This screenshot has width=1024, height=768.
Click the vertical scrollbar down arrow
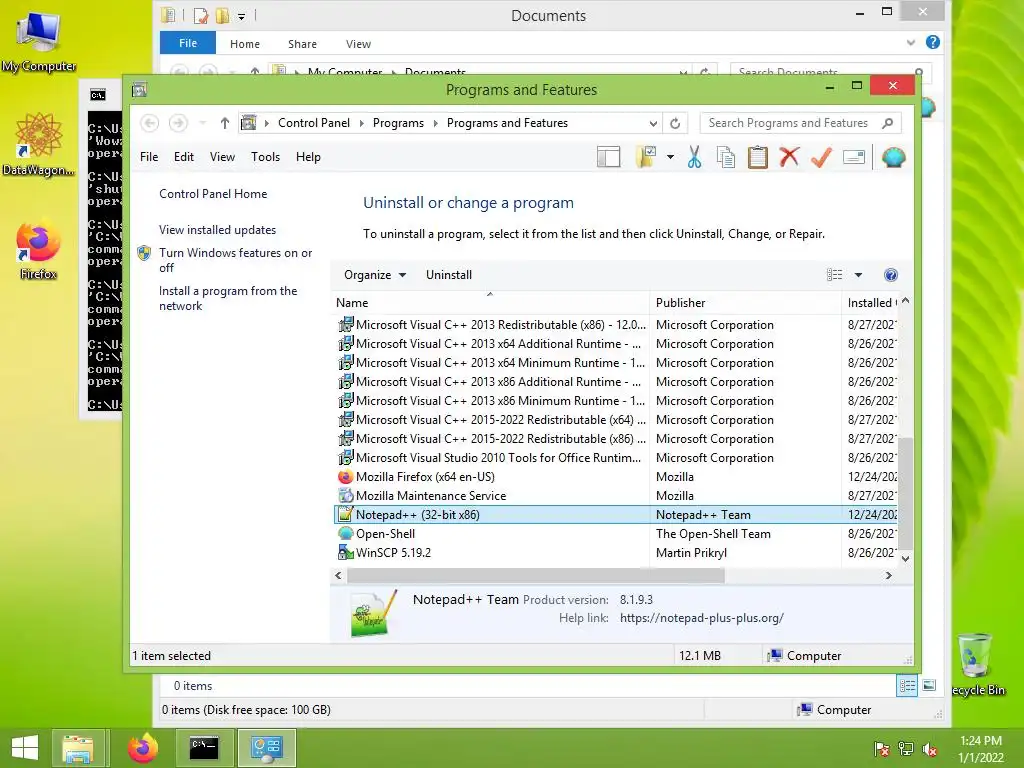point(905,558)
